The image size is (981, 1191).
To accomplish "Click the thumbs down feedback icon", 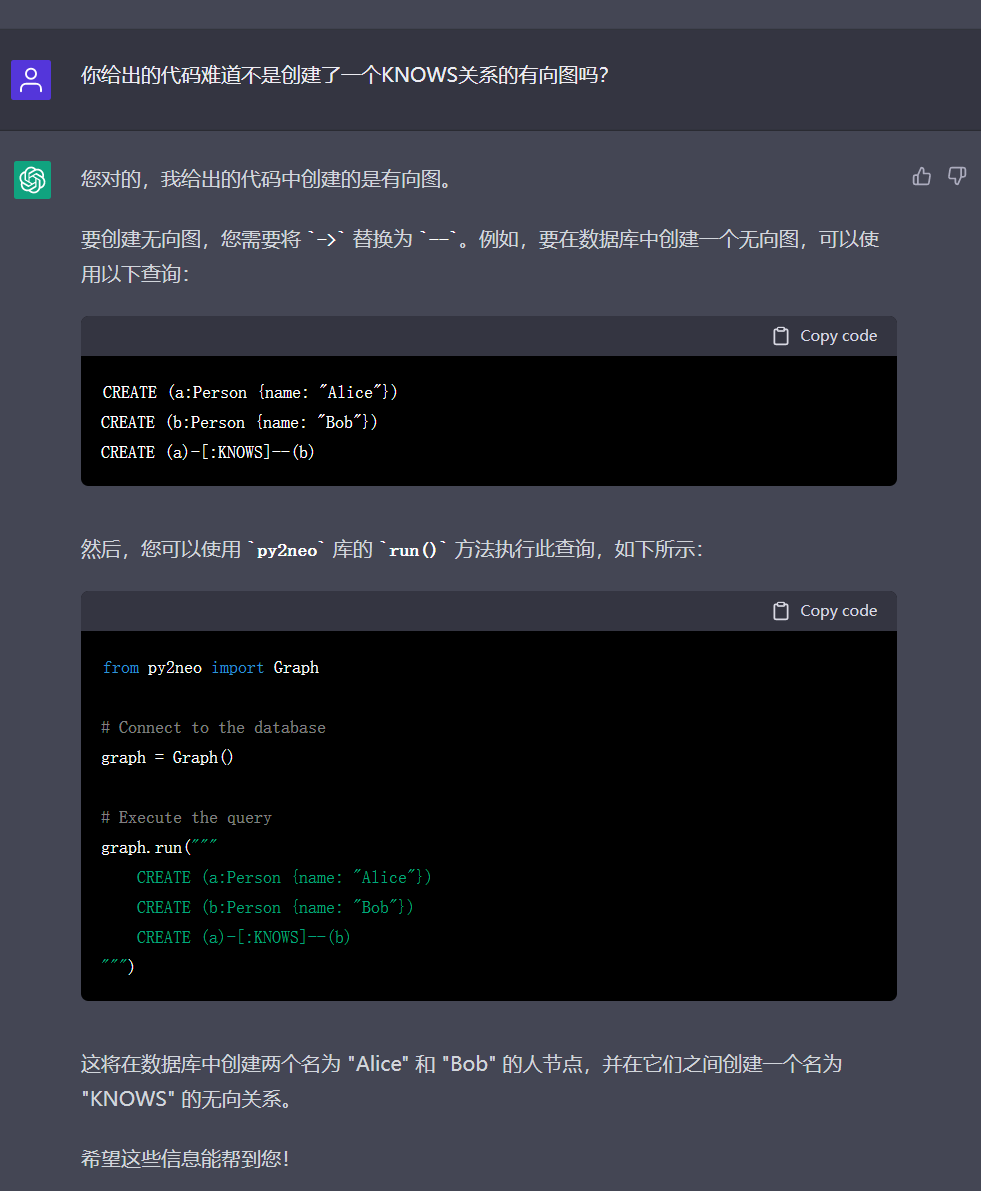I will (957, 177).
